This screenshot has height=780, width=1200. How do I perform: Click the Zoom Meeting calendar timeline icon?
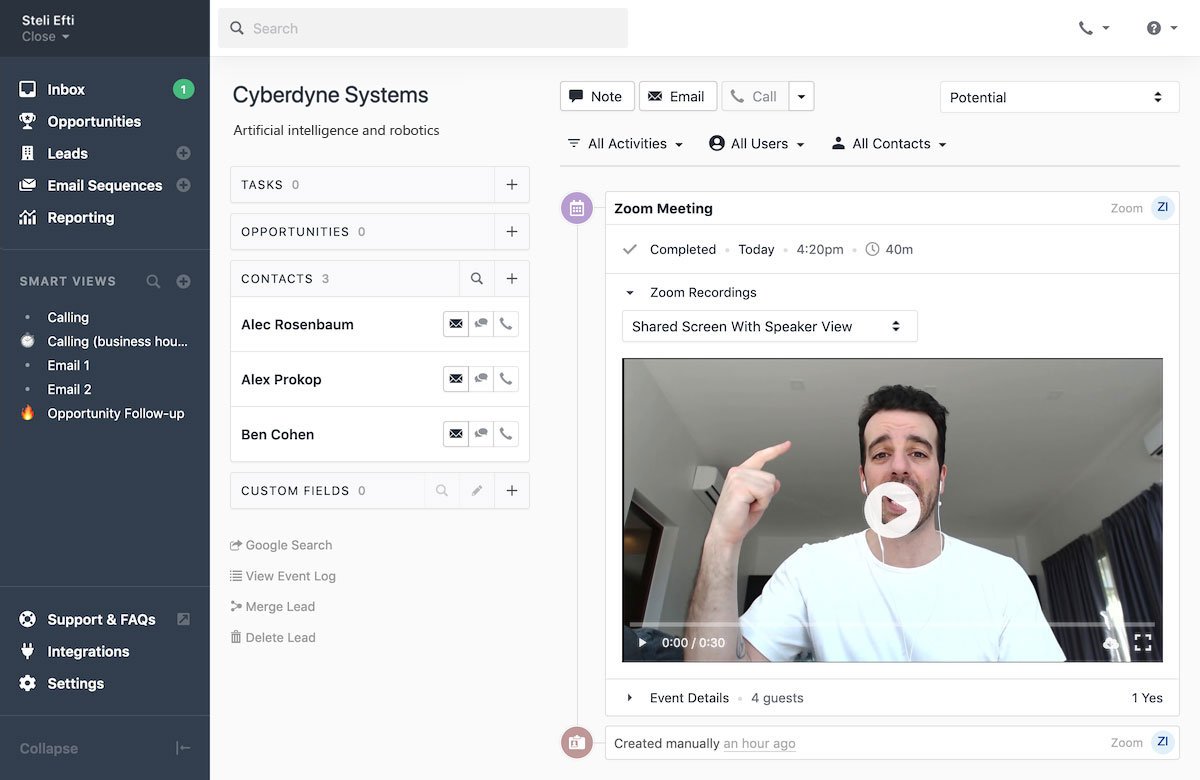(577, 208)
